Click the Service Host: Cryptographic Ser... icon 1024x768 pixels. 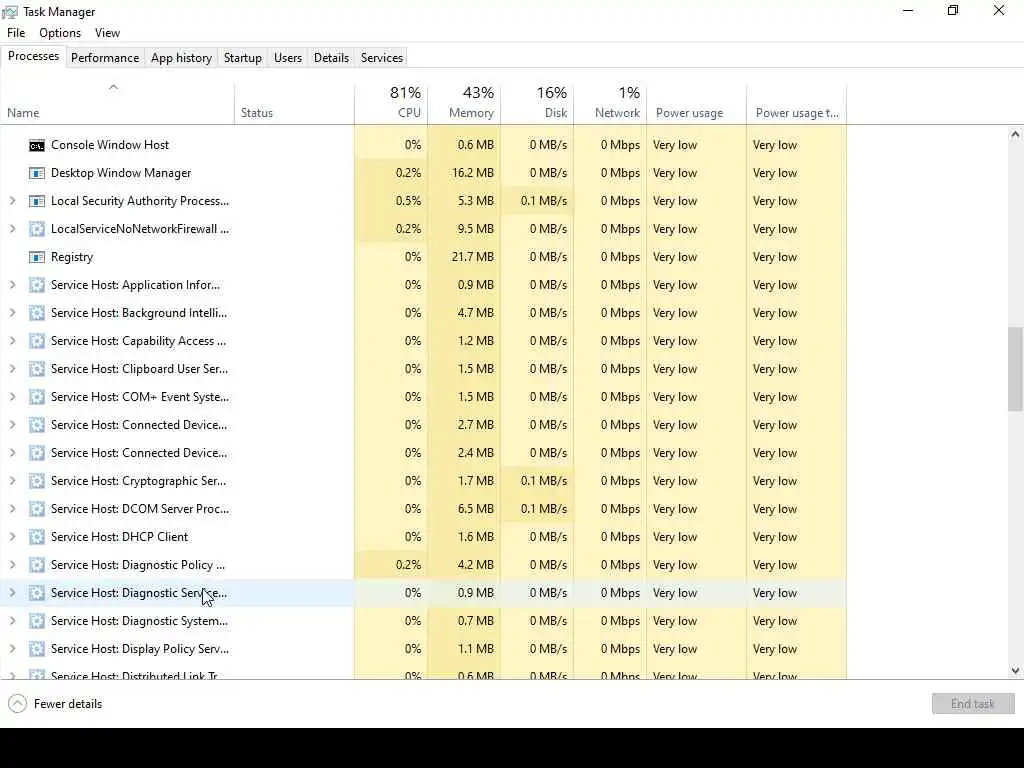pyautogui.click(x=37, y=481)
